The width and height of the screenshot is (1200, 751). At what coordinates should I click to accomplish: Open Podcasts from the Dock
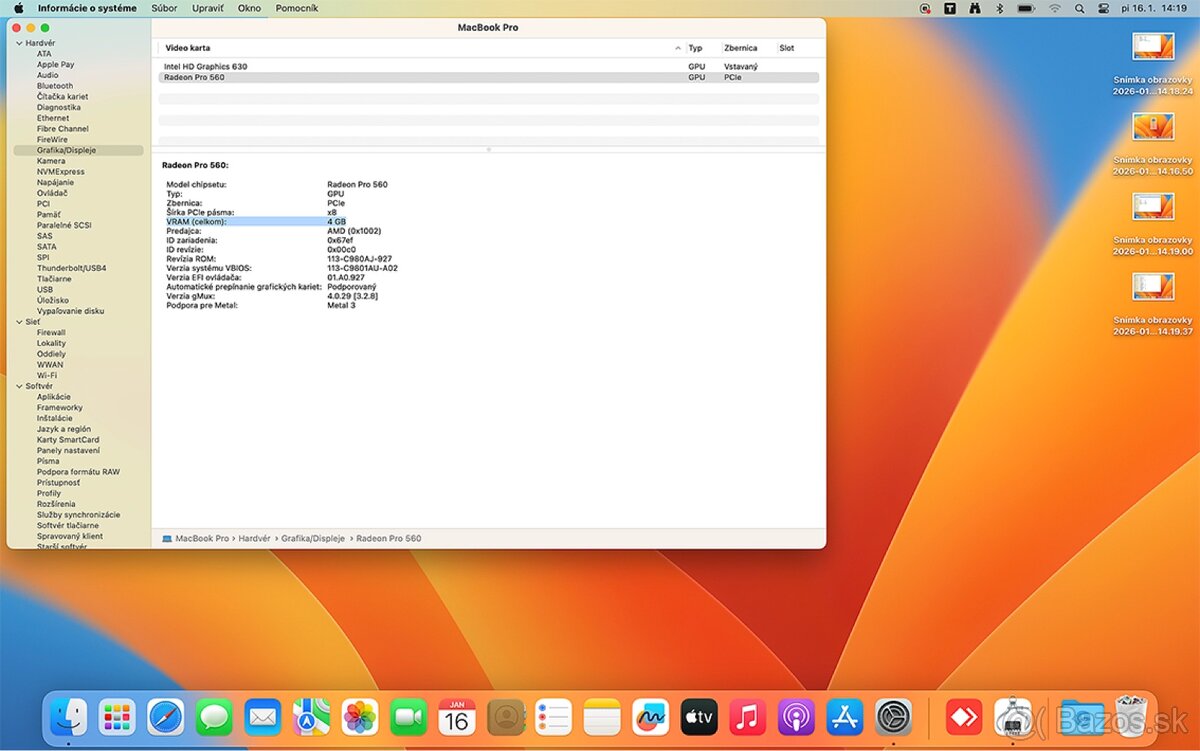click(x=795, y=717)
